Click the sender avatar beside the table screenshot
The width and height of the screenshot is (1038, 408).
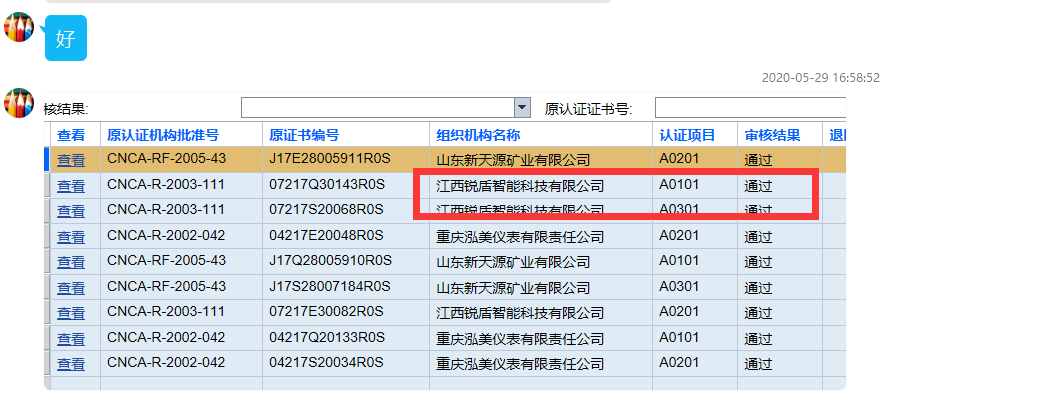pos(19,103)
